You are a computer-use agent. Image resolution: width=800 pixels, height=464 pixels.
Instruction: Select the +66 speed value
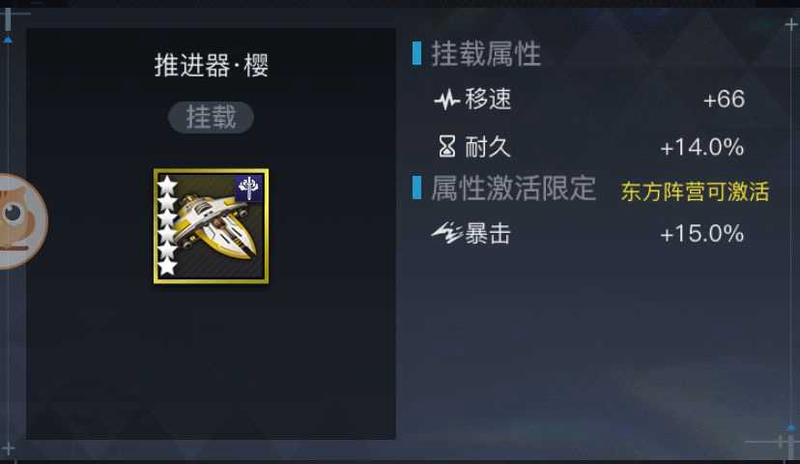[723, 99]
